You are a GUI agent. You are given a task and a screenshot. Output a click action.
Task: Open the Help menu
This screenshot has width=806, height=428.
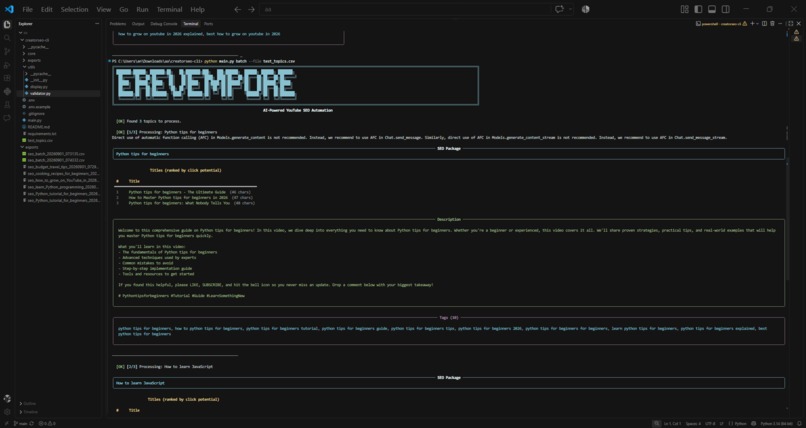tap(197, 9)
